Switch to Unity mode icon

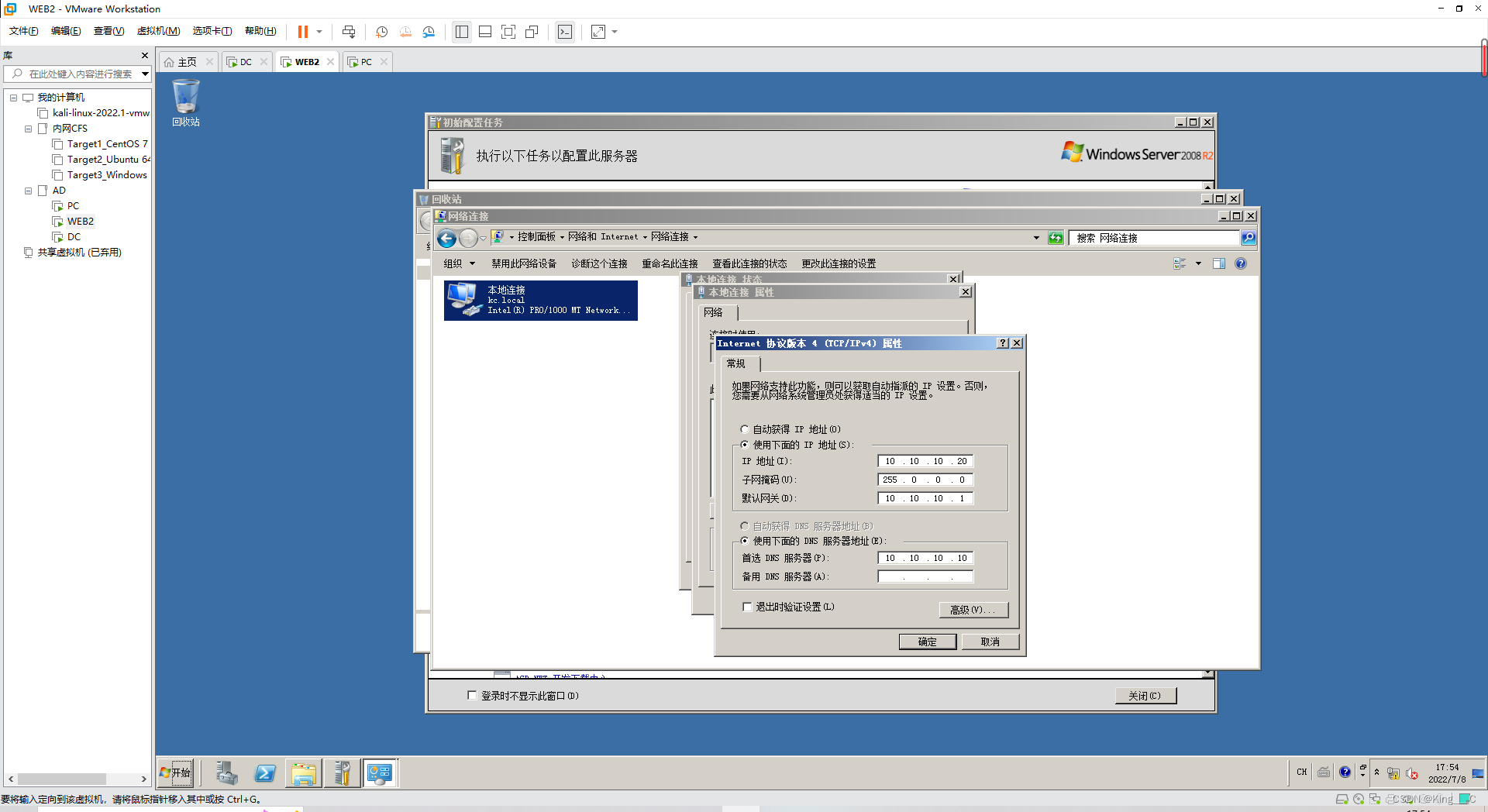click(532, 32)
